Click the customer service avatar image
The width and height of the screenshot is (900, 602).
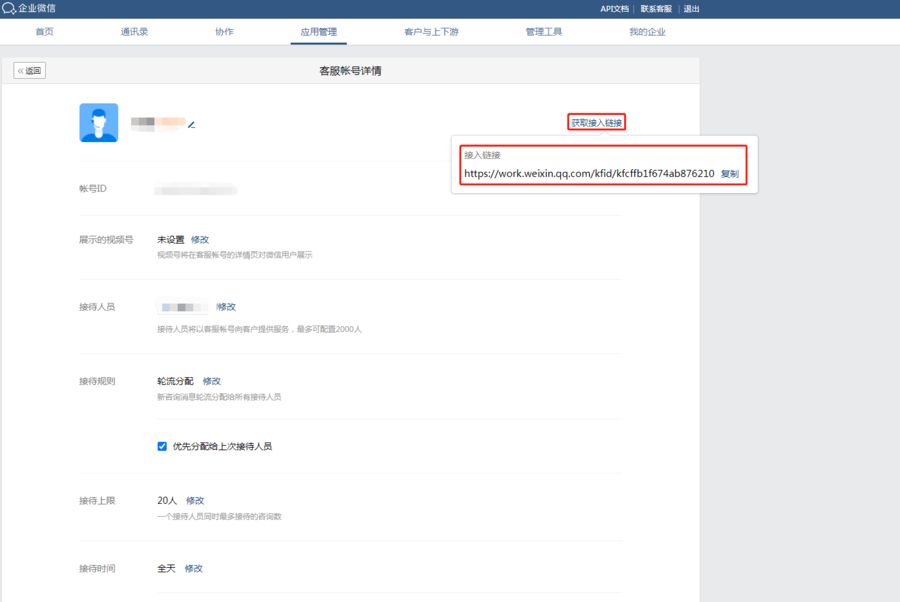coord(99,122)
